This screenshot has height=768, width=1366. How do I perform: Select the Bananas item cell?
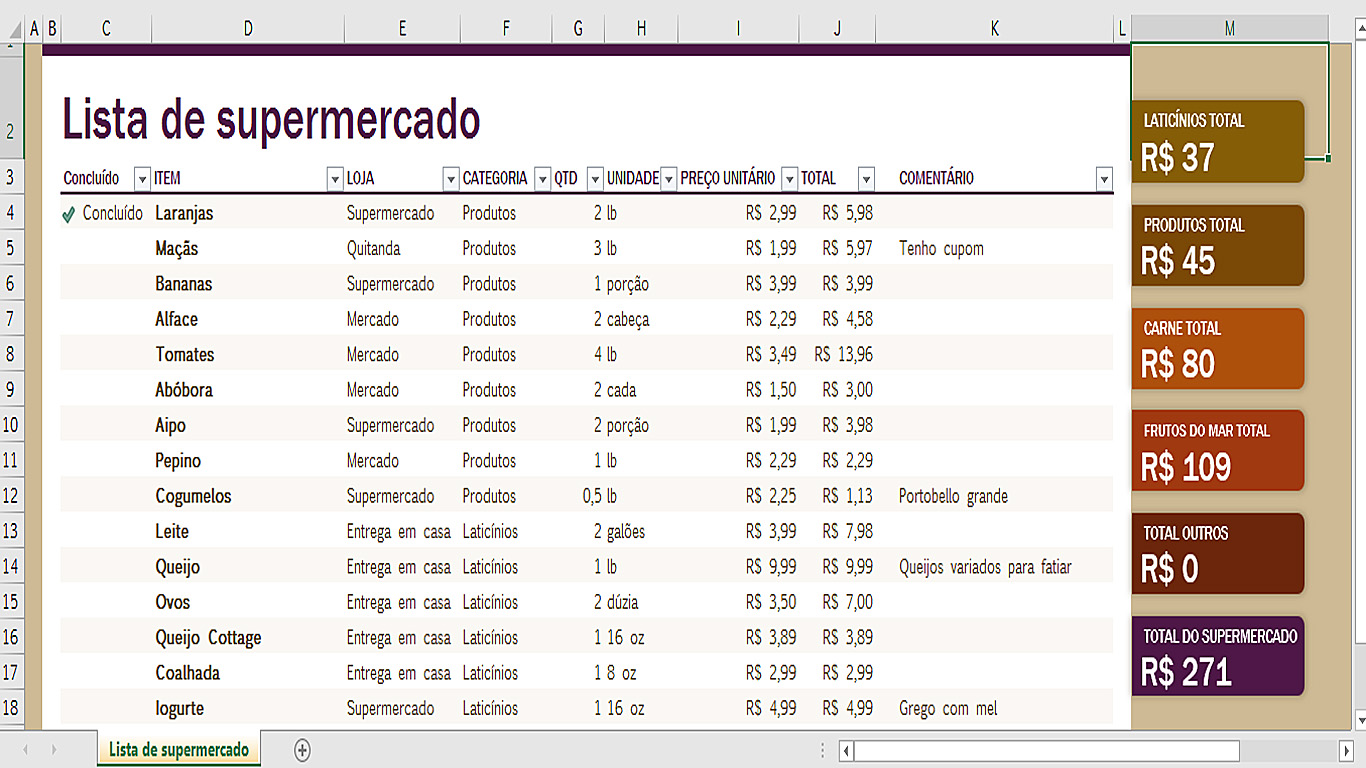(x=248, y=284)
